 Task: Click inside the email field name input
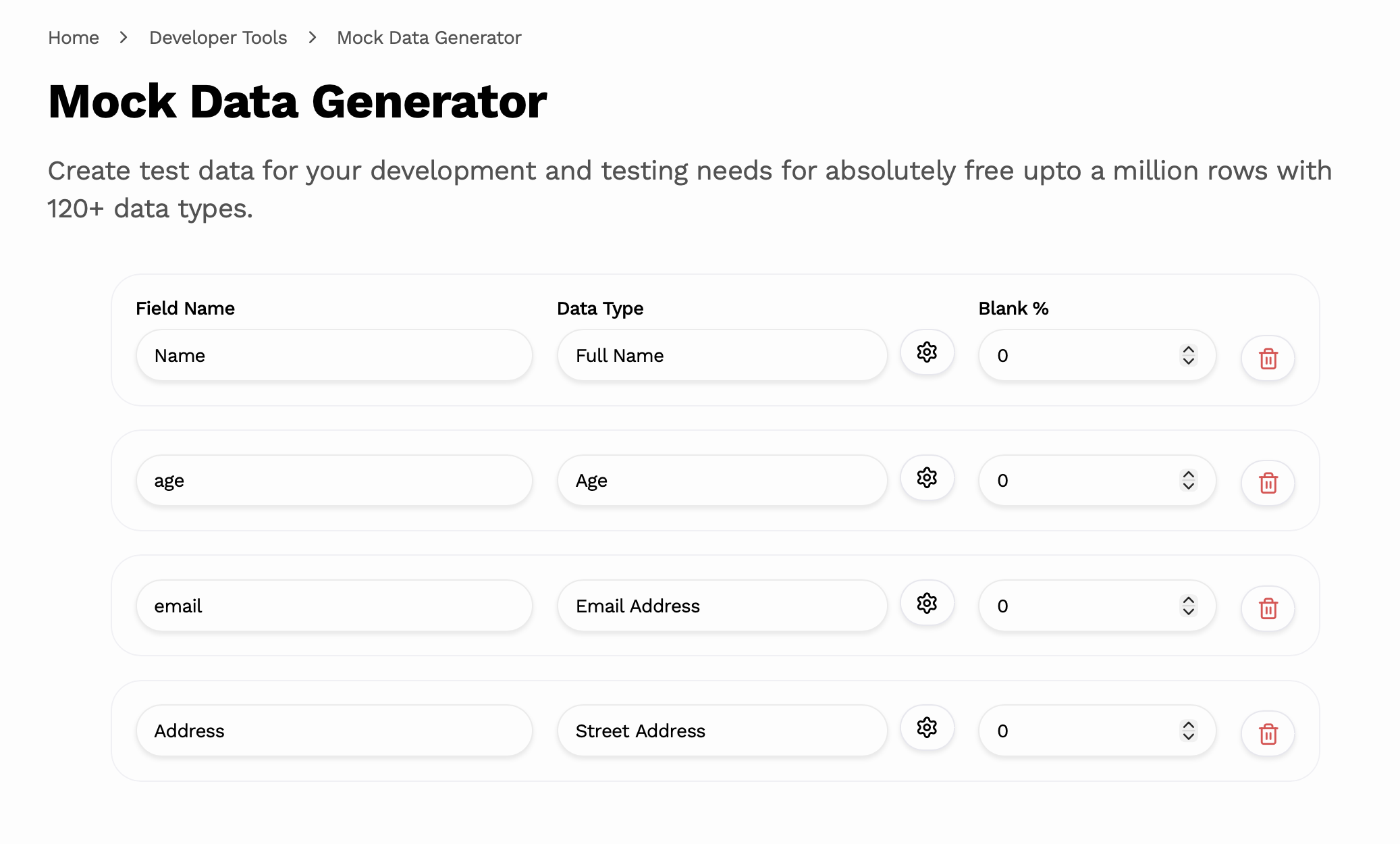coord(333,606)
